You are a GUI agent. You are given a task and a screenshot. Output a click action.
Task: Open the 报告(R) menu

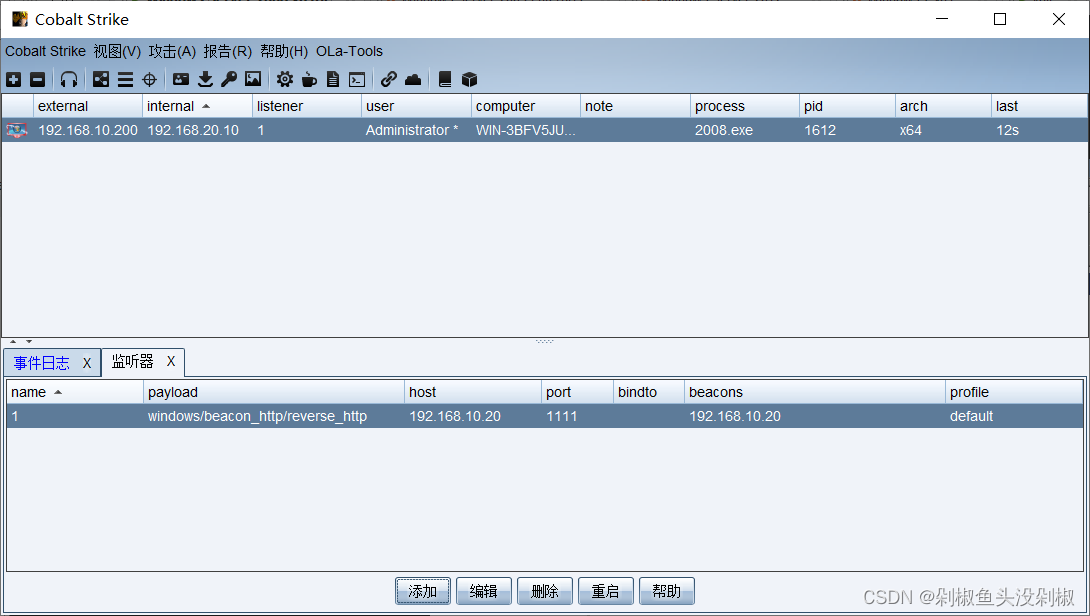coord(227,51)
